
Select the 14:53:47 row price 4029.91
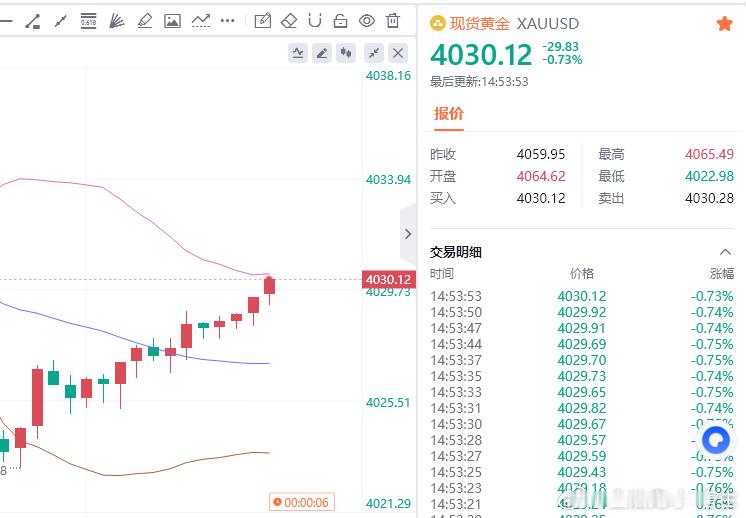(x=582, y=328)
